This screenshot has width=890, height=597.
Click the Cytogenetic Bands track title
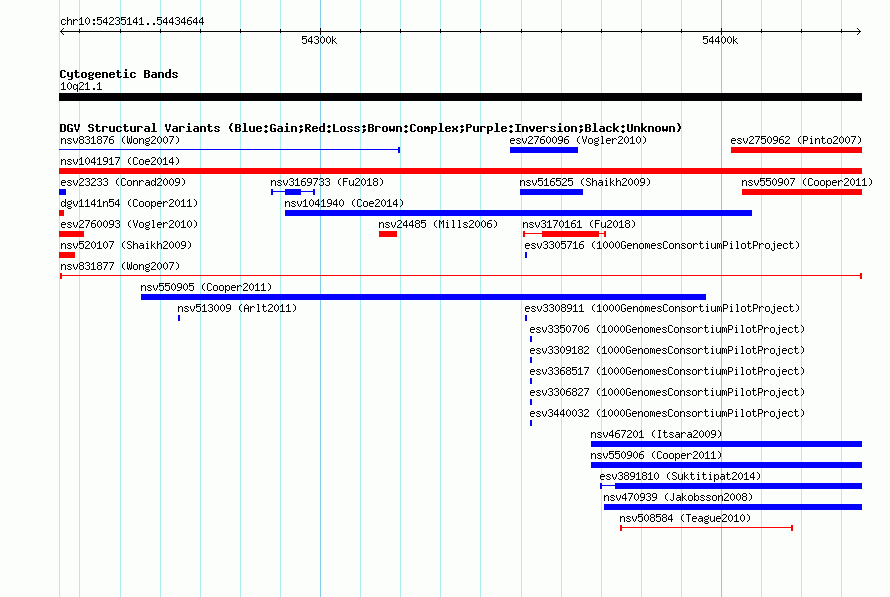tap(119, 74)
